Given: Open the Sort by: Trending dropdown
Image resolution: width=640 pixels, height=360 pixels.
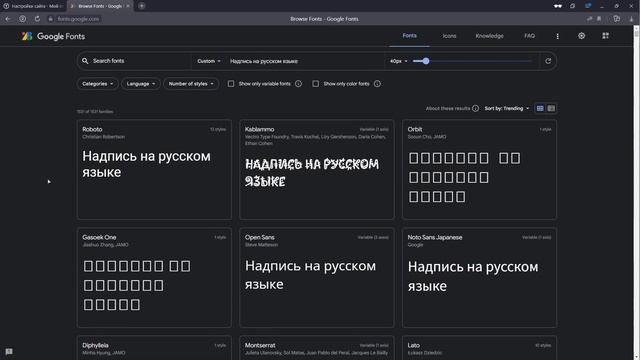Looking at the screenshot, I should click(507, 109).
